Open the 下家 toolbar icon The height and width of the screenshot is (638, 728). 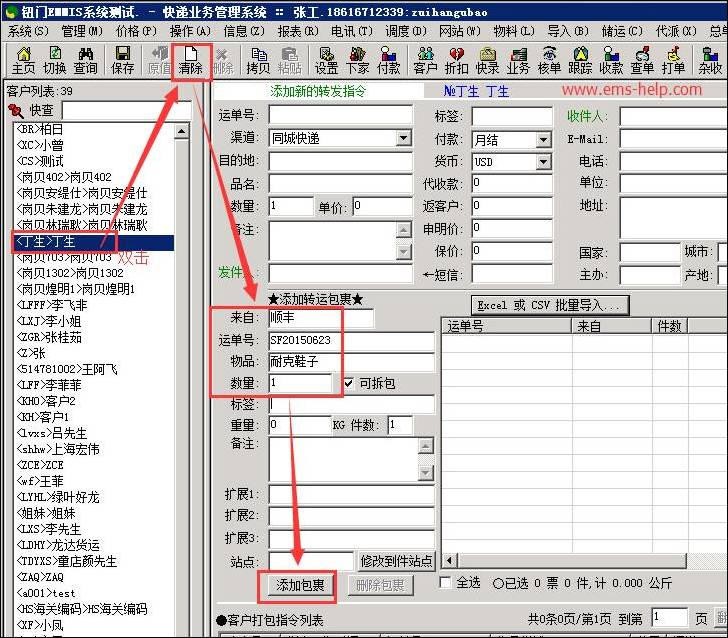pyautogui.click(x=358, y=61)
